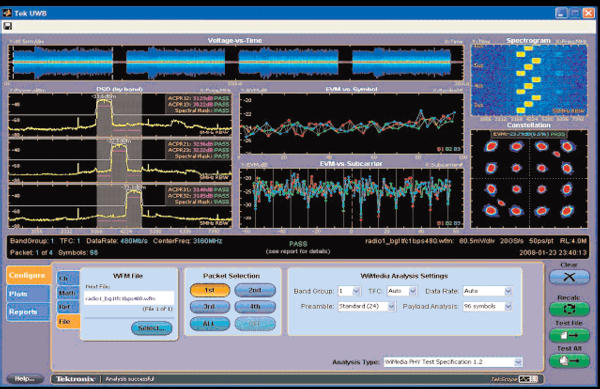The image size is (600, 389).
Task: Switch to the Reports tab
Action: pyautogui.click(x=28, y=312)
